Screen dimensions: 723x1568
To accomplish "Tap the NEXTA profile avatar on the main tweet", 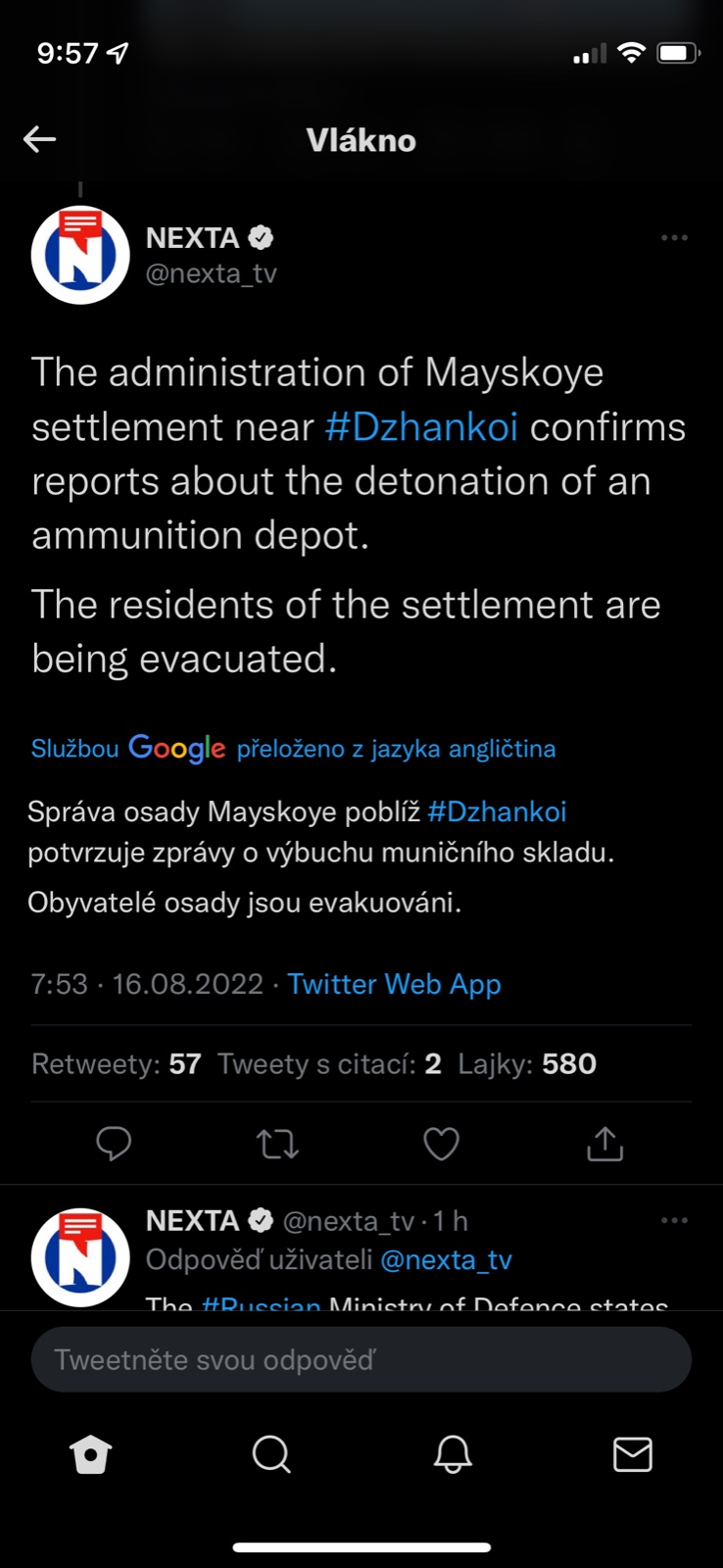I will pyautogui.click(x=80, y=255).
